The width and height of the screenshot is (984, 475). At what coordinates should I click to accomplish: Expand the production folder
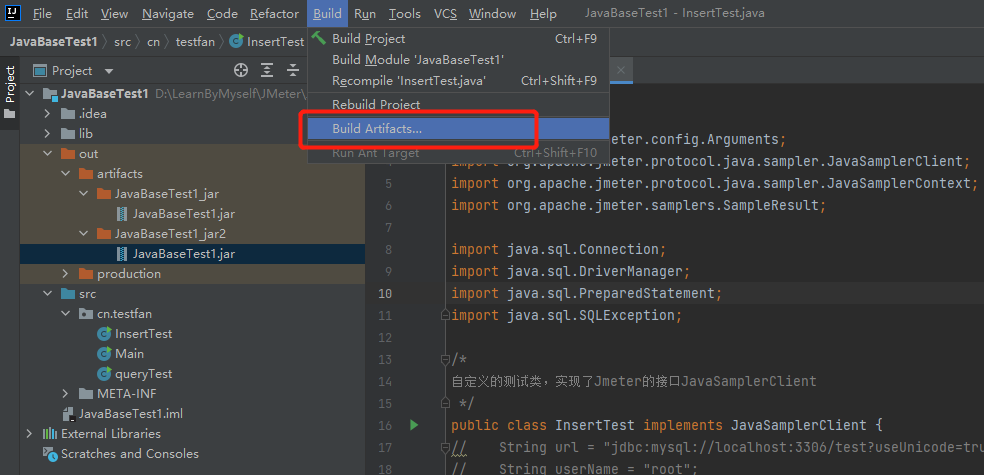click(65, 274)
